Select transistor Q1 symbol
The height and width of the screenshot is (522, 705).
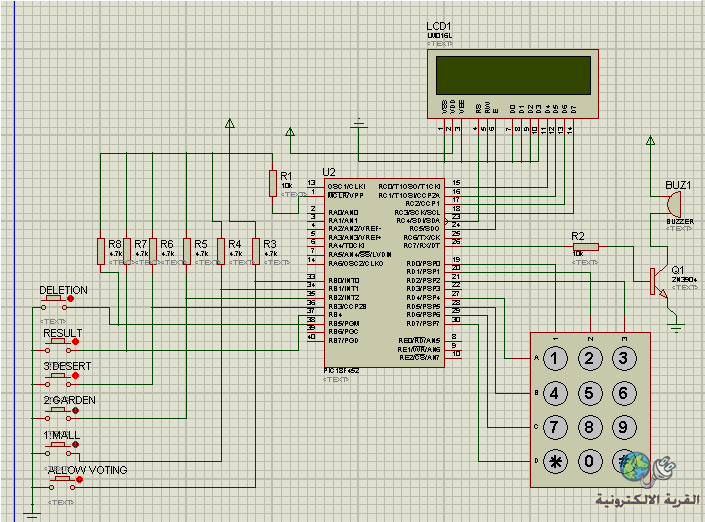(x=659, y=282)
